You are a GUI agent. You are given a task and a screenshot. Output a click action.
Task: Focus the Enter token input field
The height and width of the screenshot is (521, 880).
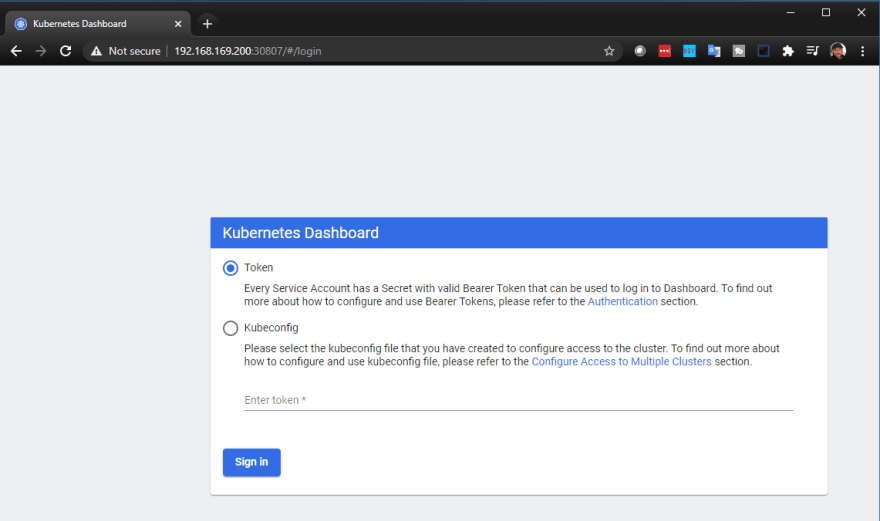[519, 400]
